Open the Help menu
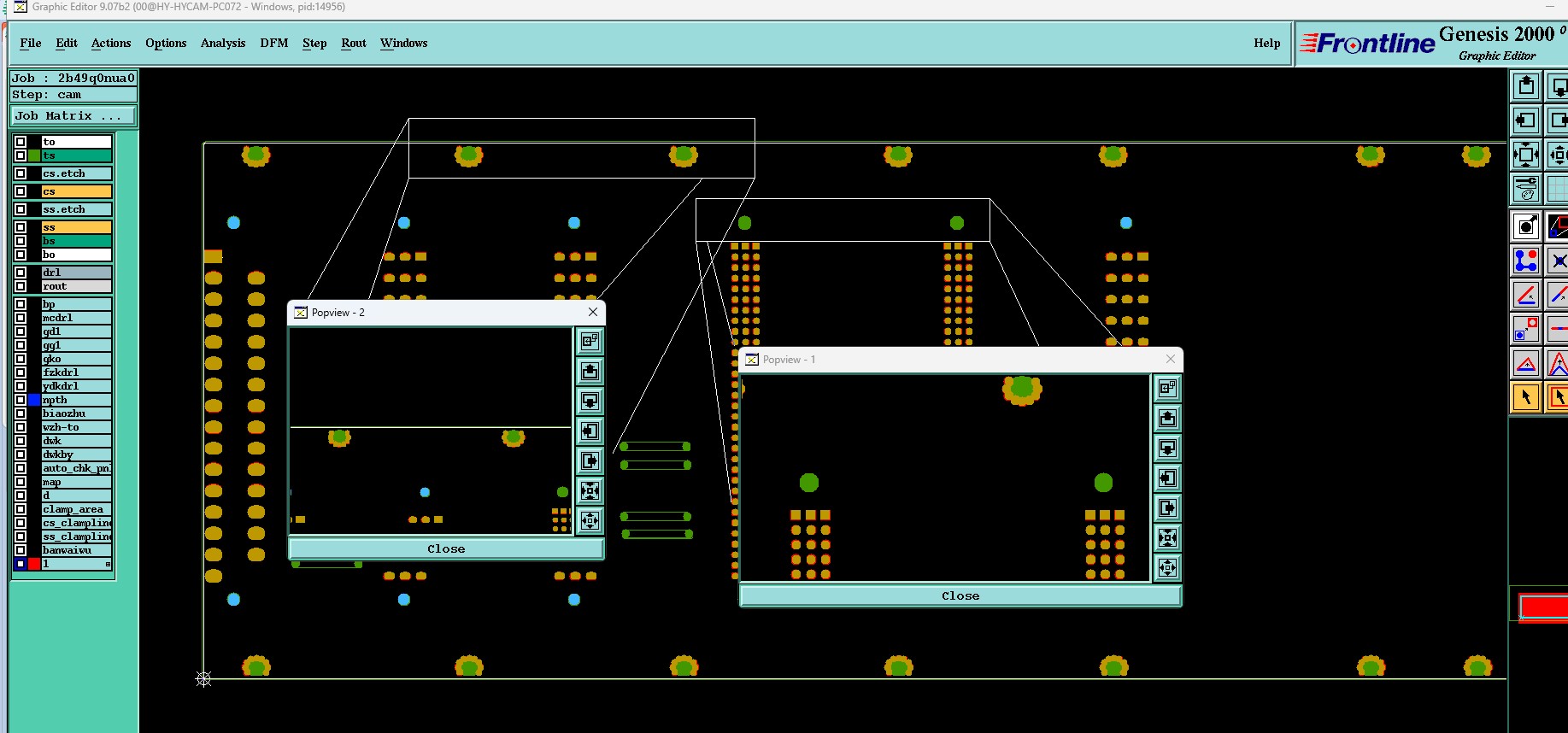This screenshot has width=1568, height=733. click(x=1267, y=43)
